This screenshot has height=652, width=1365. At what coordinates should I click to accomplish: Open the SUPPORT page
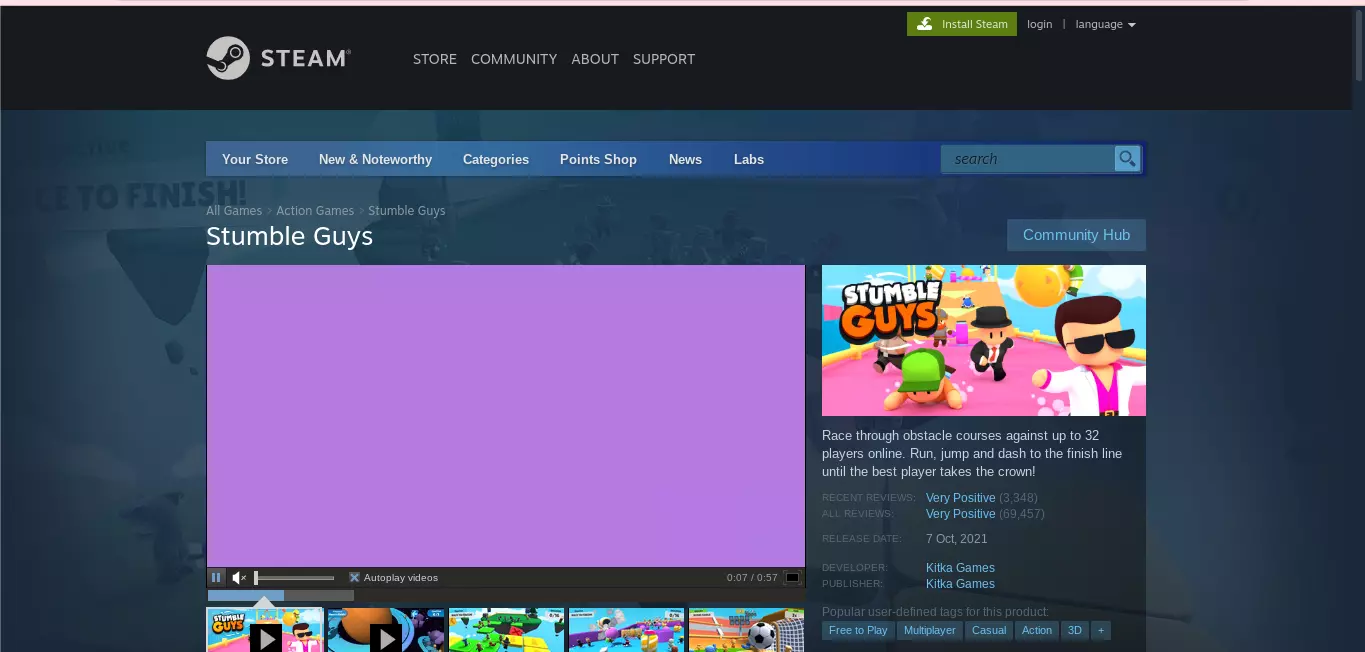(x=664, y=59)
